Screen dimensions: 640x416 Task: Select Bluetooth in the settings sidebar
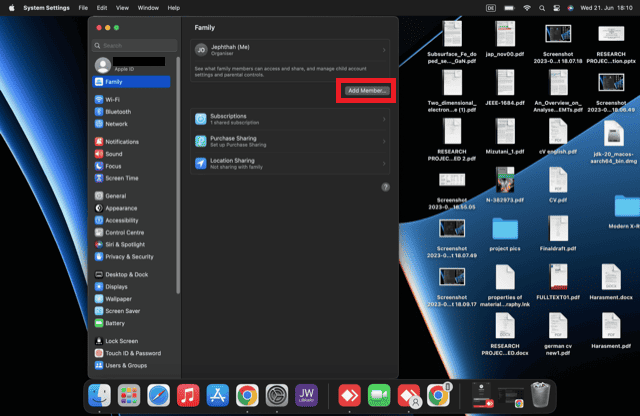pyautogui.click(x=118, y=112)
